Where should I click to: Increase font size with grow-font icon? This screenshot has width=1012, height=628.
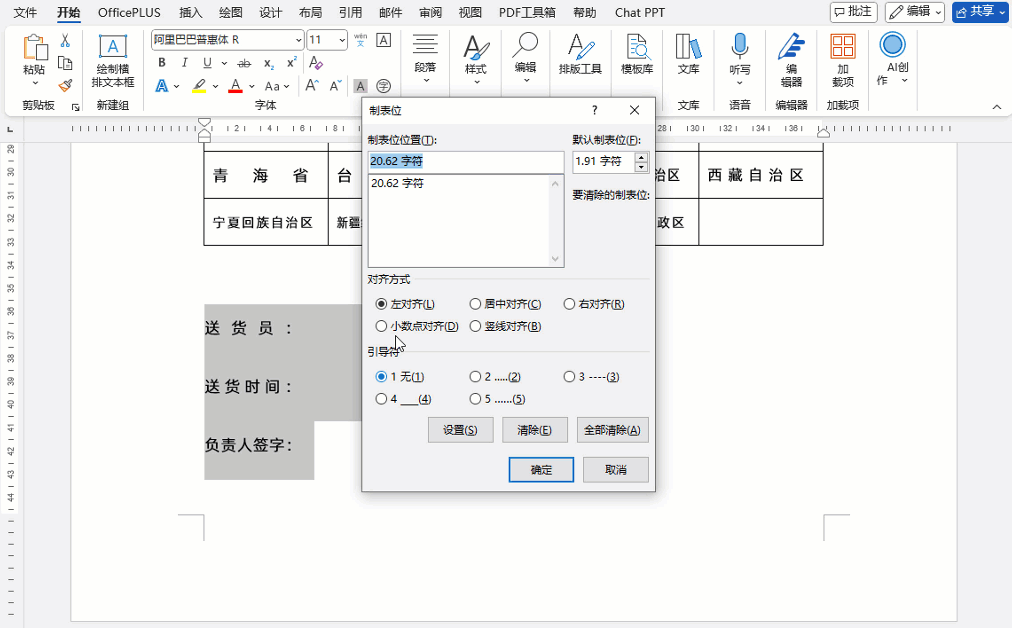tap(312, 86)
